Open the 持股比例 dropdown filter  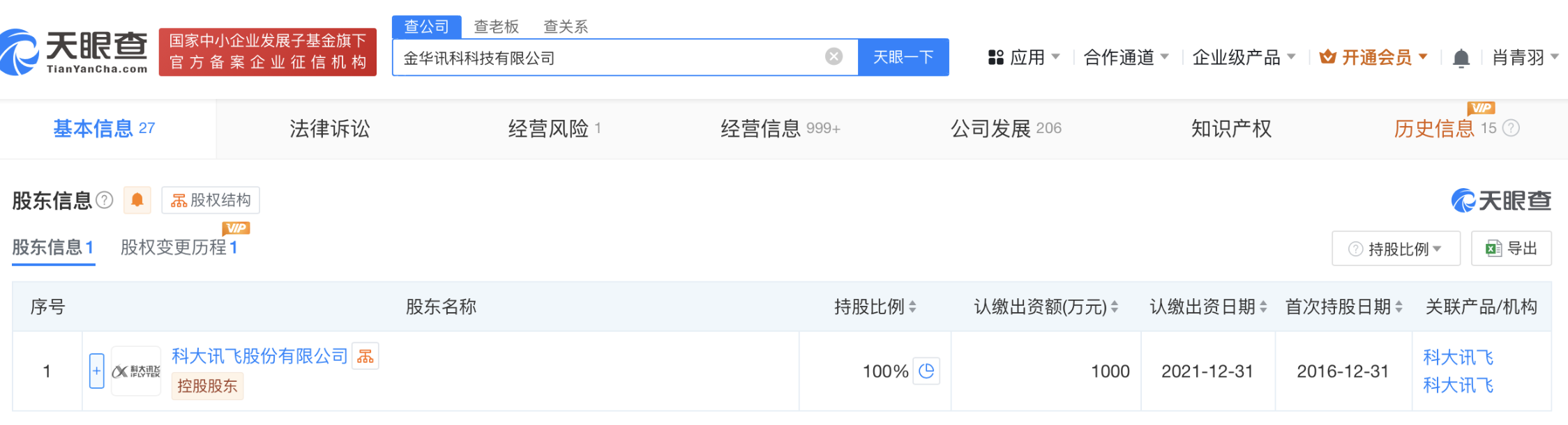point(1396,249)
